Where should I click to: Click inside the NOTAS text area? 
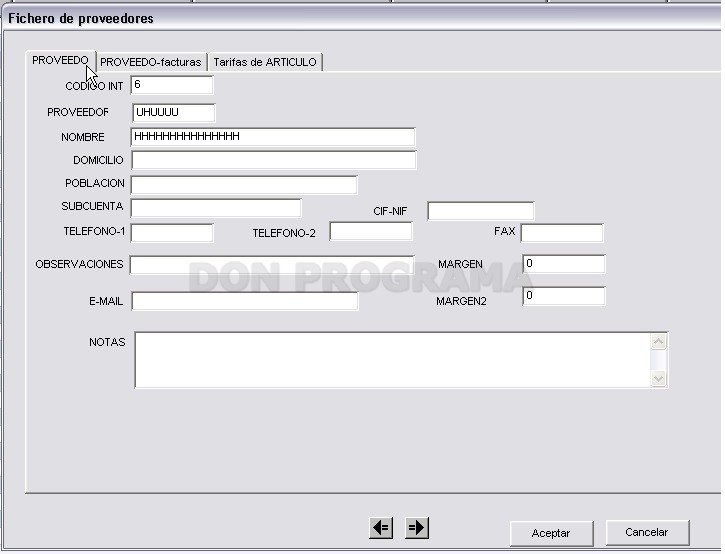click(393, 360)
